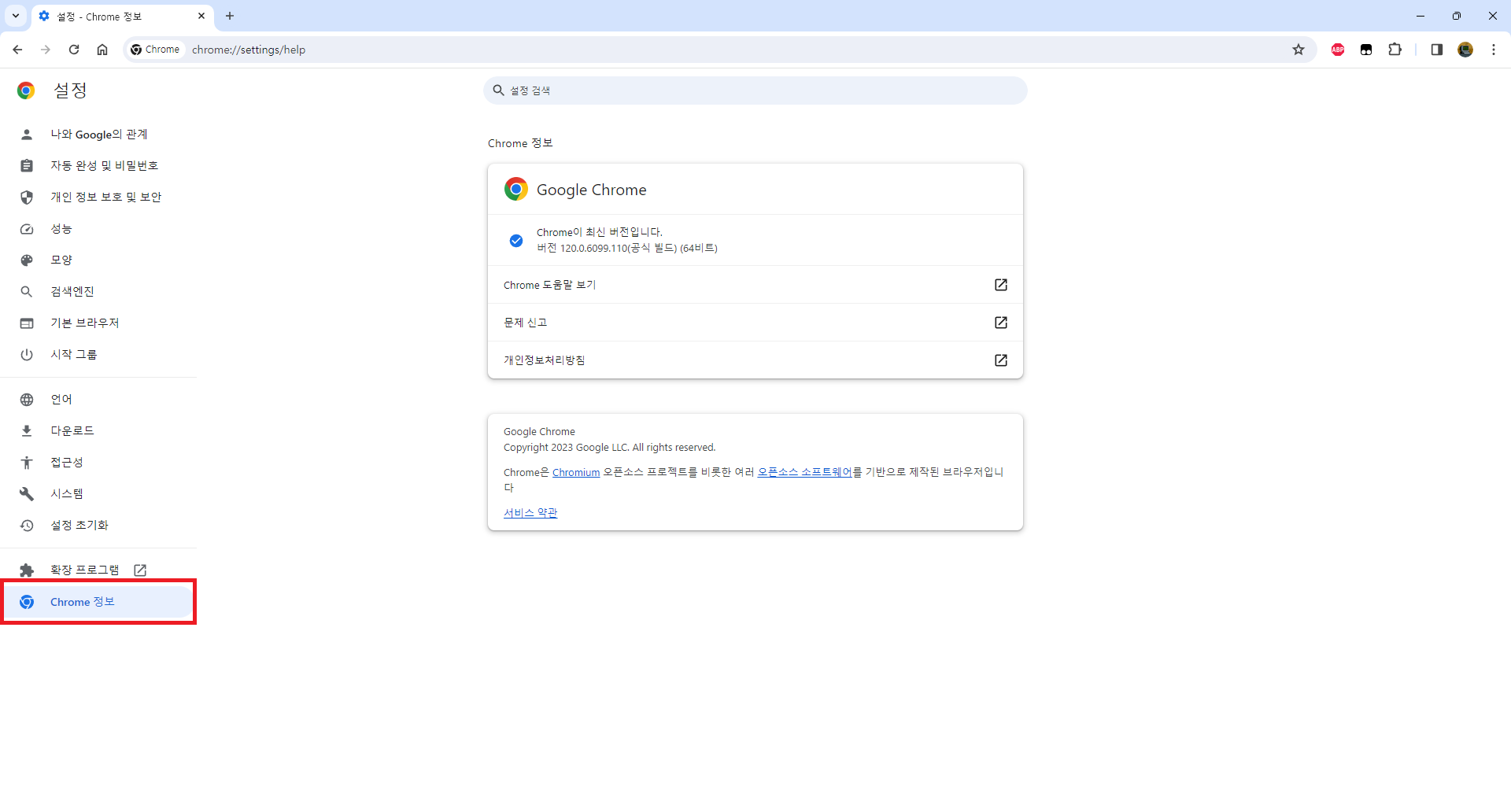Viewport: 1511px width, 812px height.
Task: Select Chrome 정보 in the sidebar
Action: 98,602
